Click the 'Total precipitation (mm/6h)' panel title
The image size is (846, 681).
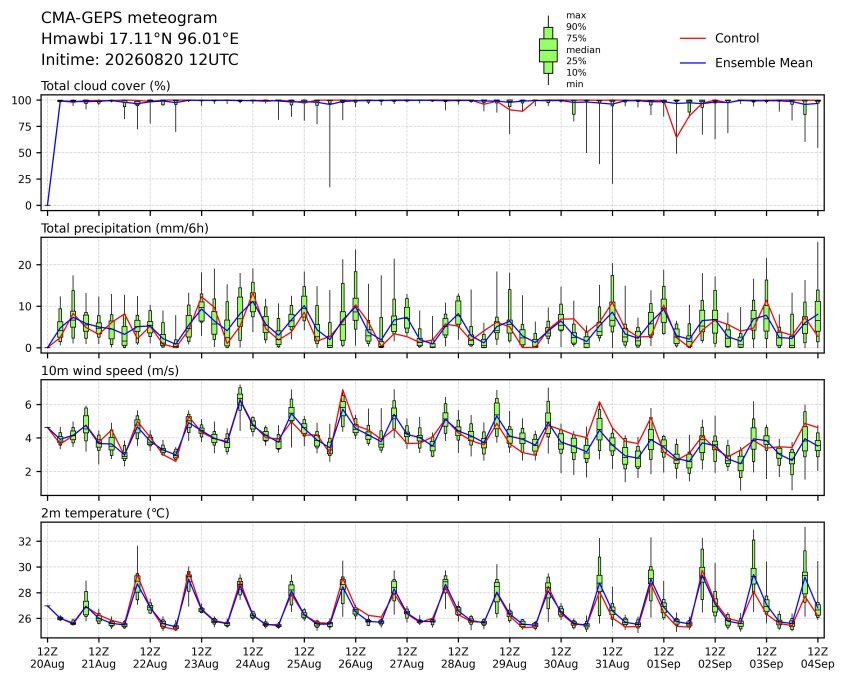point(125,228)
